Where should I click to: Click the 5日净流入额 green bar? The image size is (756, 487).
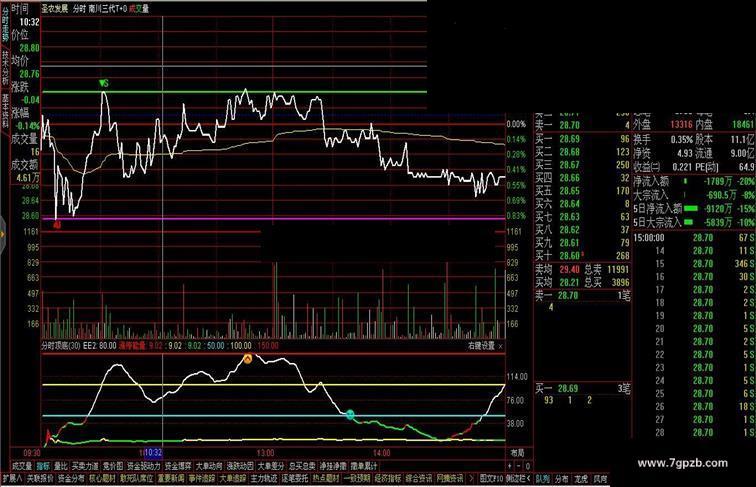coord(690,209)
